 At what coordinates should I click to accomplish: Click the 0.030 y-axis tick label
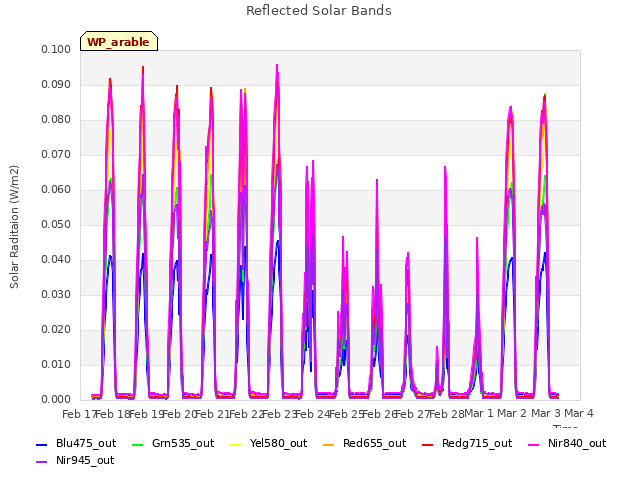click(x=56, y=294)
